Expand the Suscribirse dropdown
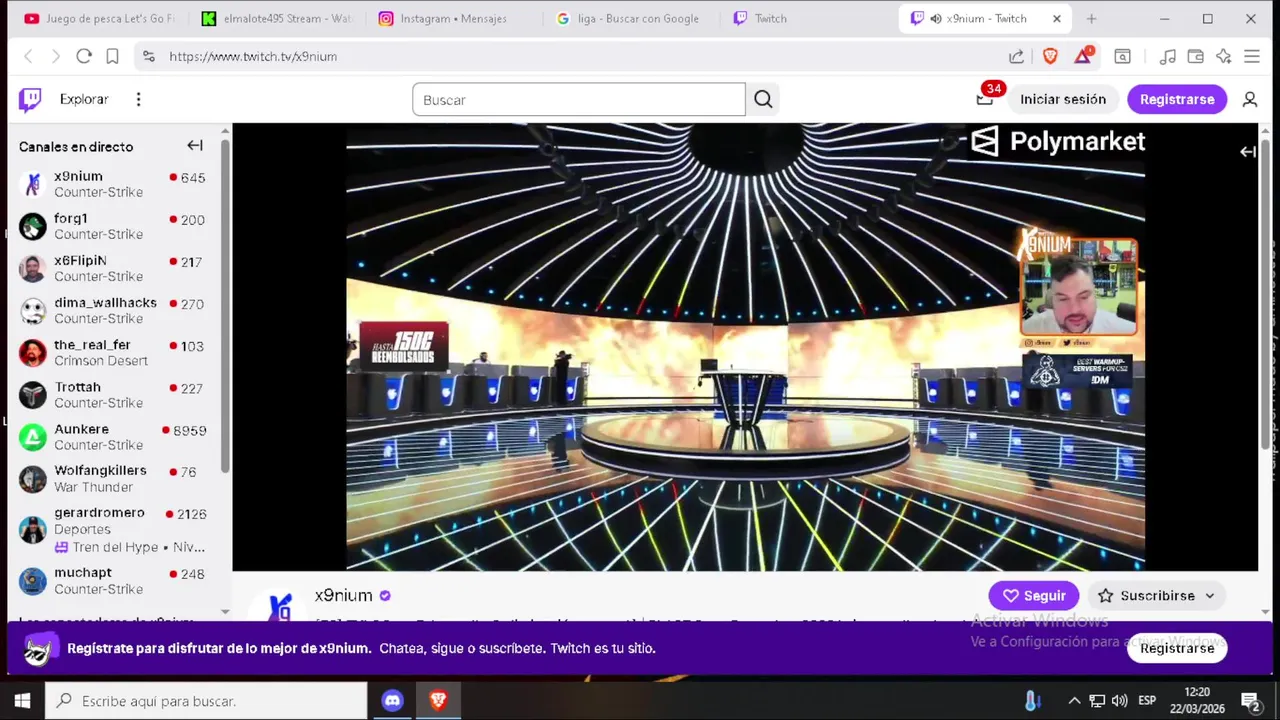 [x=1209, y=596]
